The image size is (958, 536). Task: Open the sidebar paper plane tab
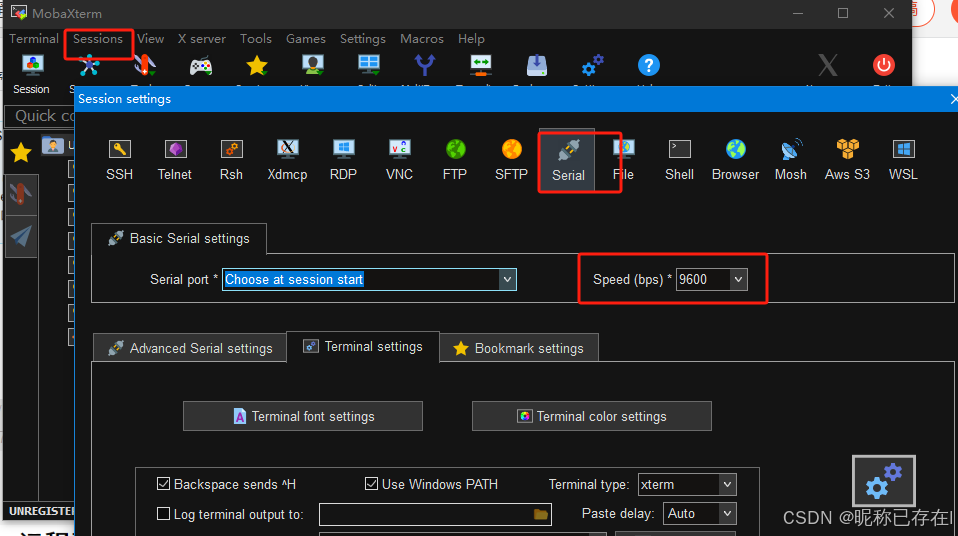coord(21,236)
